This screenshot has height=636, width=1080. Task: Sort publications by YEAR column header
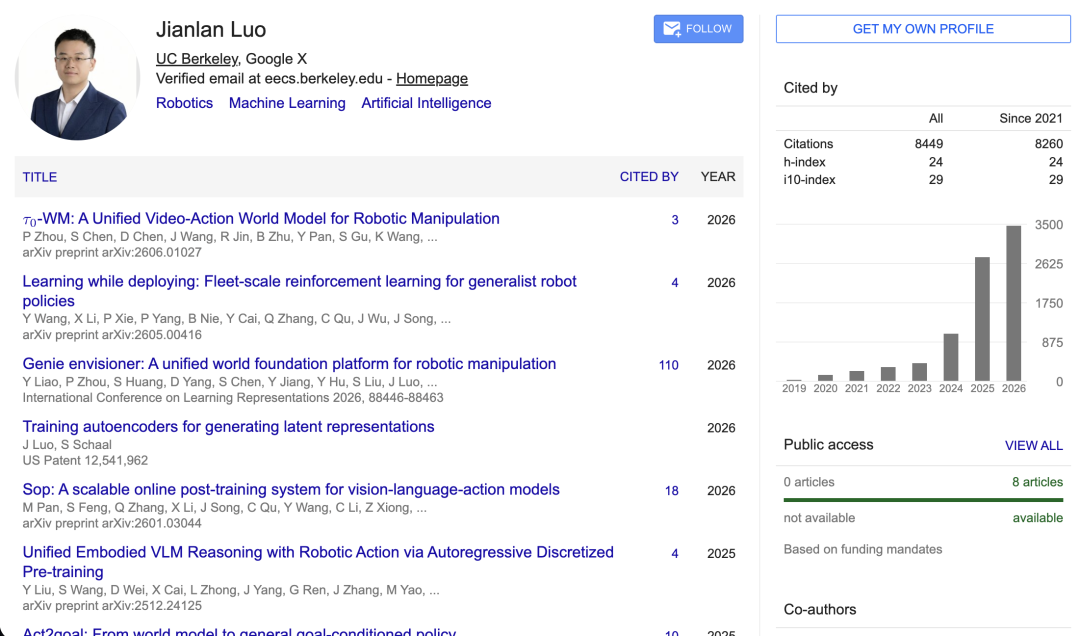(718, 177)
